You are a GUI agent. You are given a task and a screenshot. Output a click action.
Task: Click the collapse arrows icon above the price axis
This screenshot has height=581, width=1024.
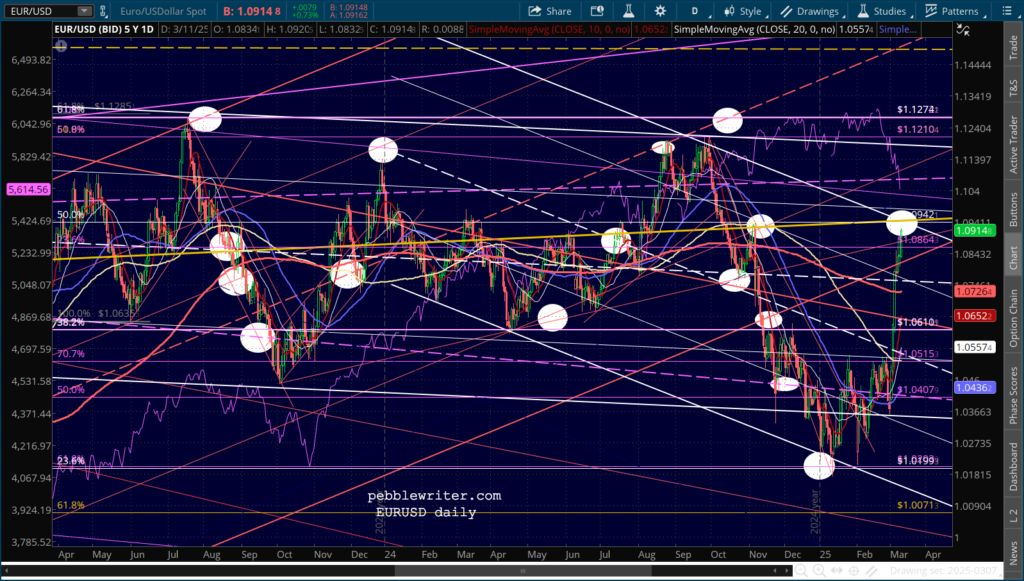point(962,29)
